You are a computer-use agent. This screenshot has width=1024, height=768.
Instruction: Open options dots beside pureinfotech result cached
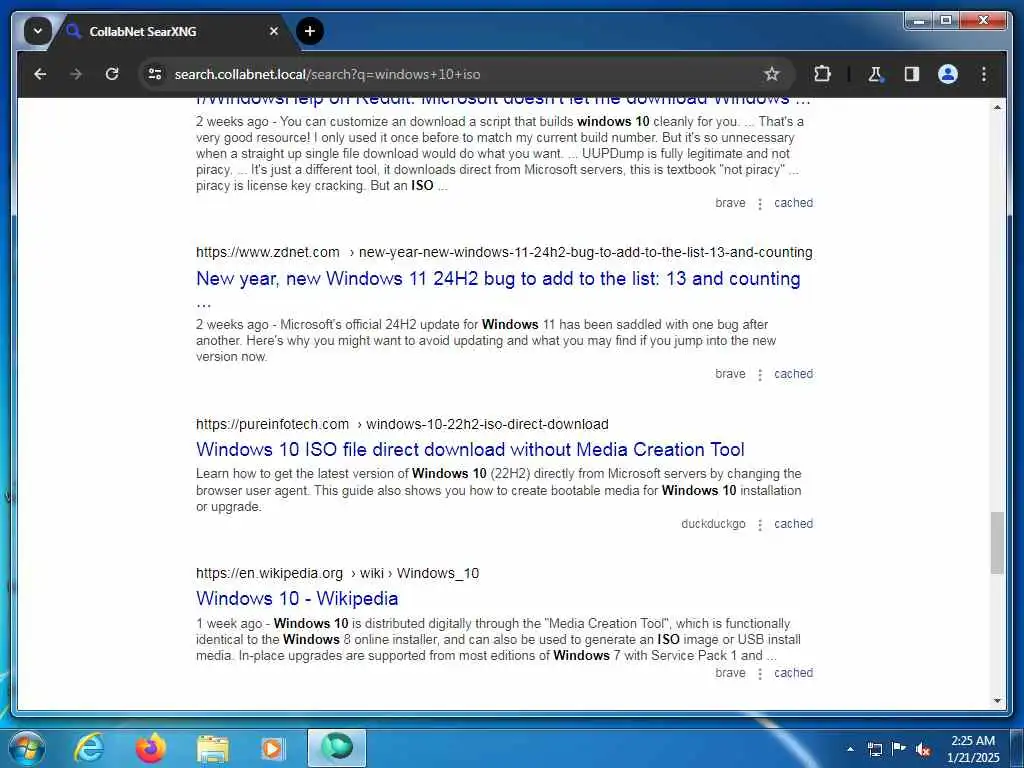click(x=760, y=524)
